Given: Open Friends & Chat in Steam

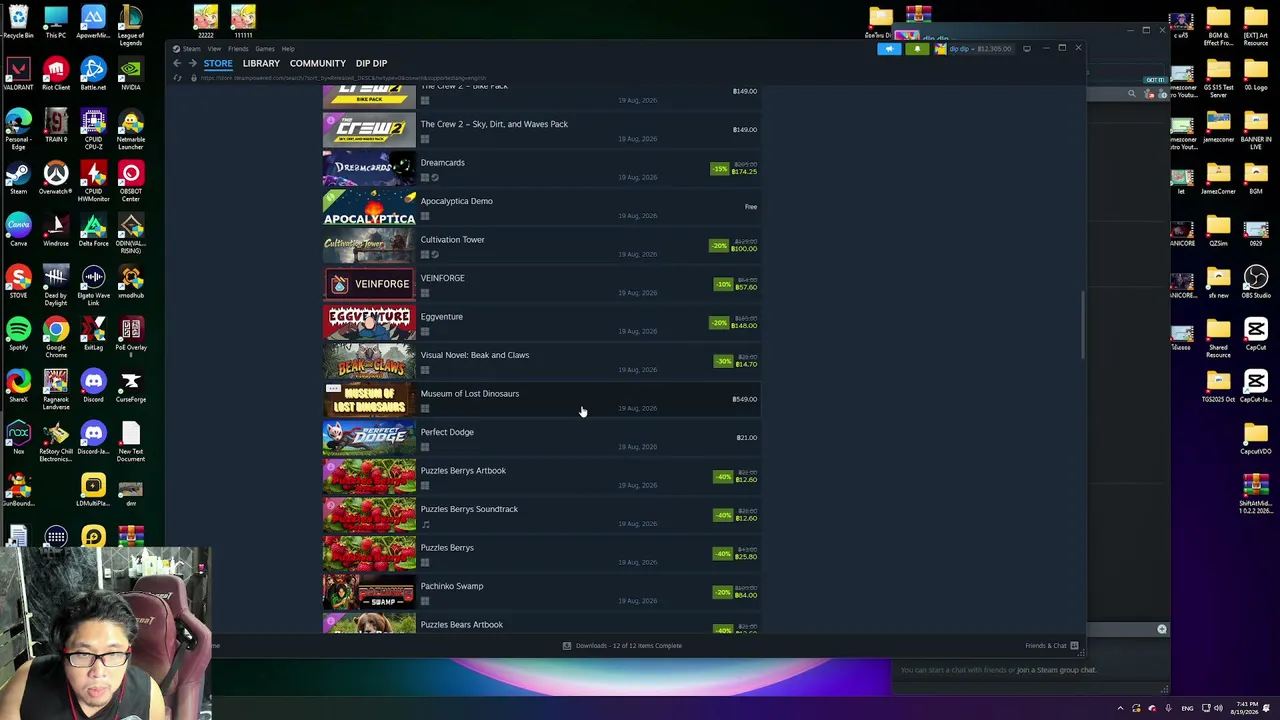Looking at the screenshot, I should [x=1051, y=646].
